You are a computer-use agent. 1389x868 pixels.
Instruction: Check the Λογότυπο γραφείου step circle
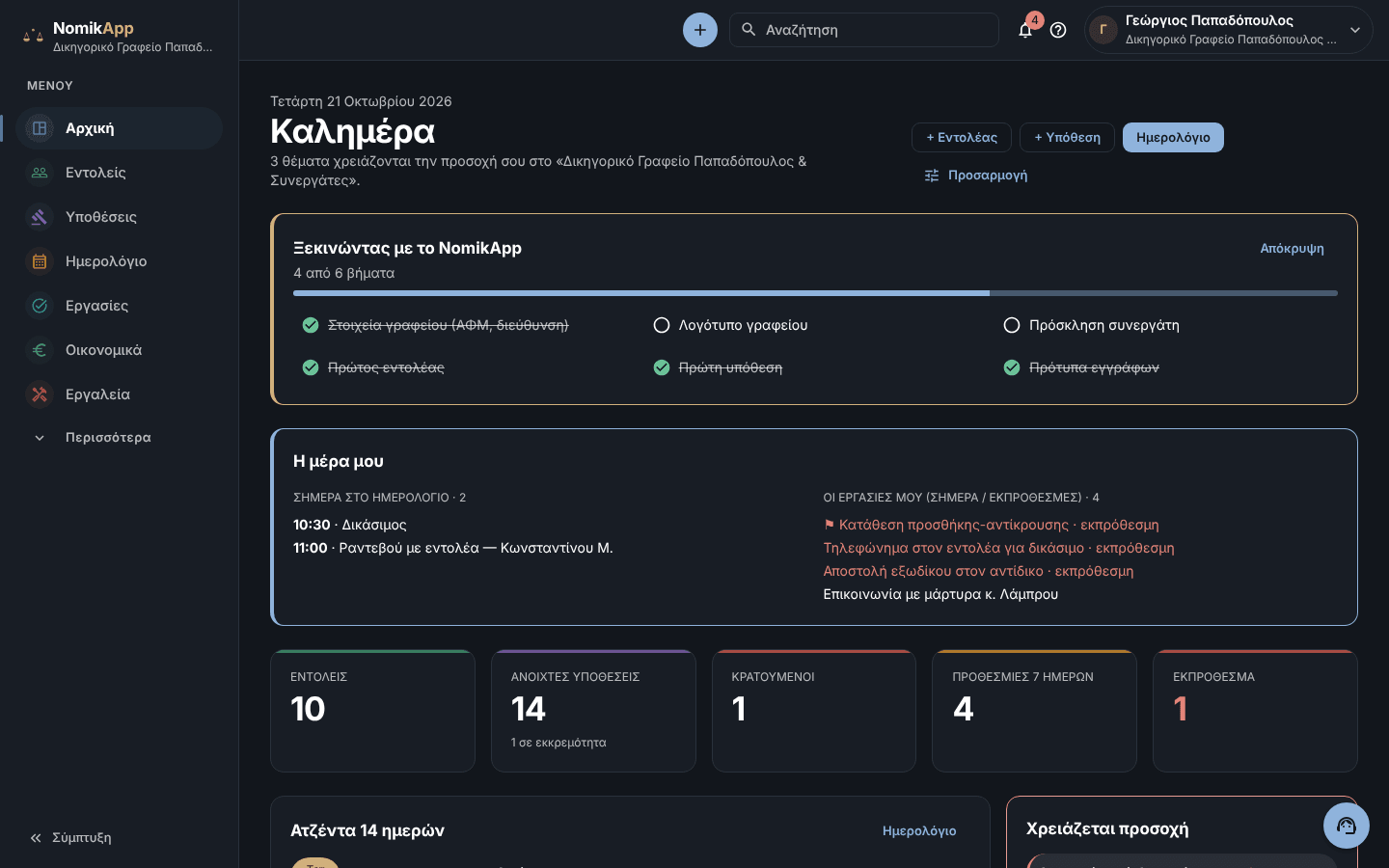click(662, 325)
